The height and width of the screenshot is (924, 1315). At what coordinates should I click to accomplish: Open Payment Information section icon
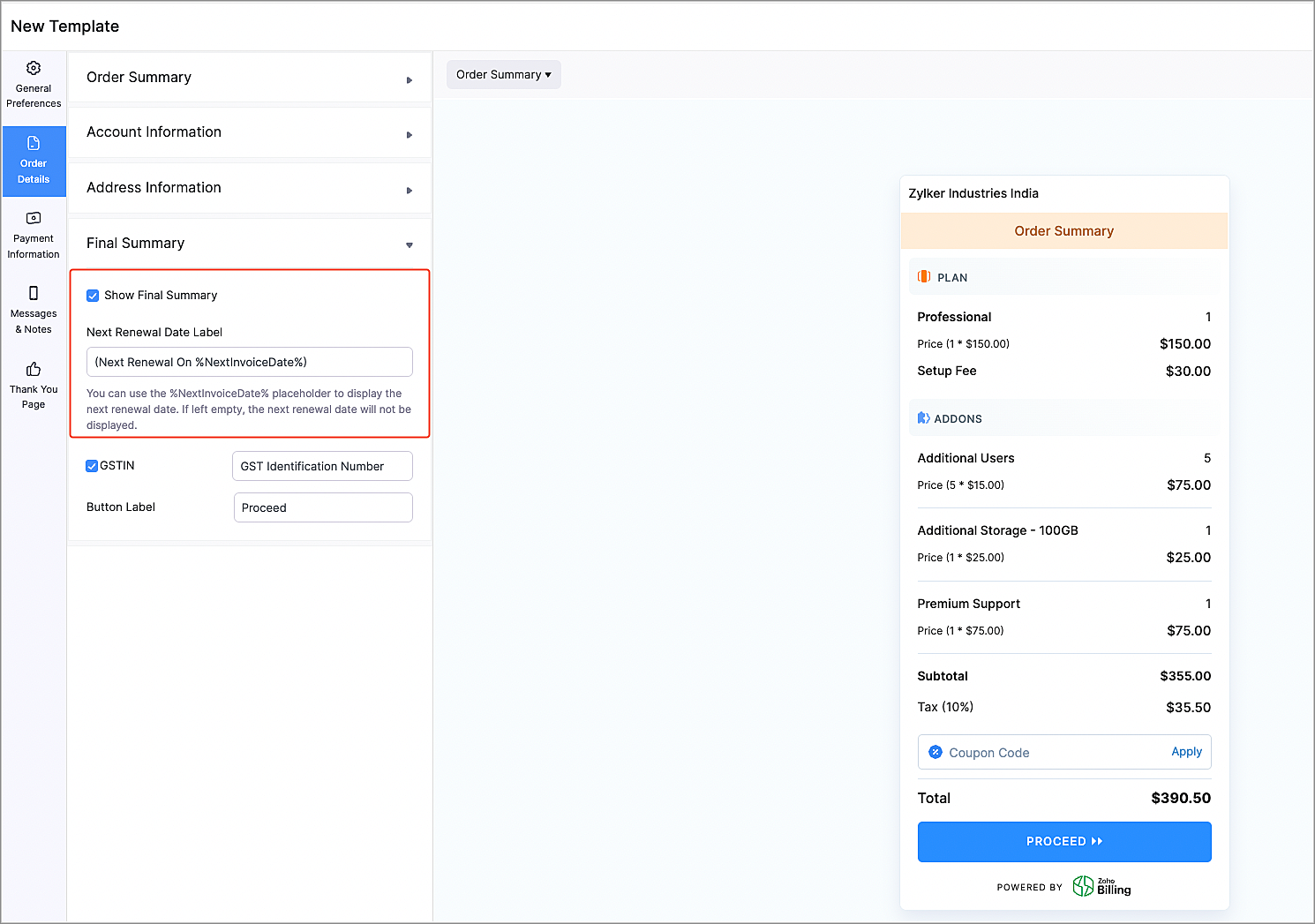pyautogui.click(x=34, y=218)
